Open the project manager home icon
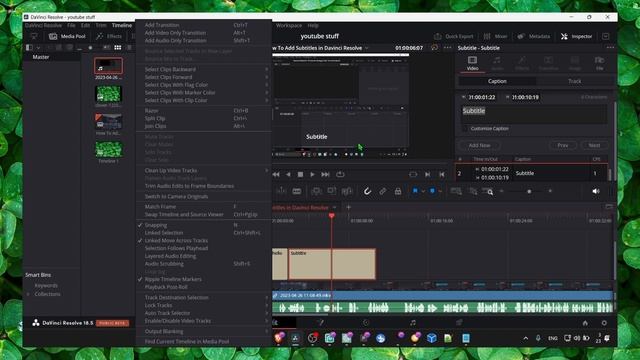Viewport: 640px width, 360px height. (585, 323)
